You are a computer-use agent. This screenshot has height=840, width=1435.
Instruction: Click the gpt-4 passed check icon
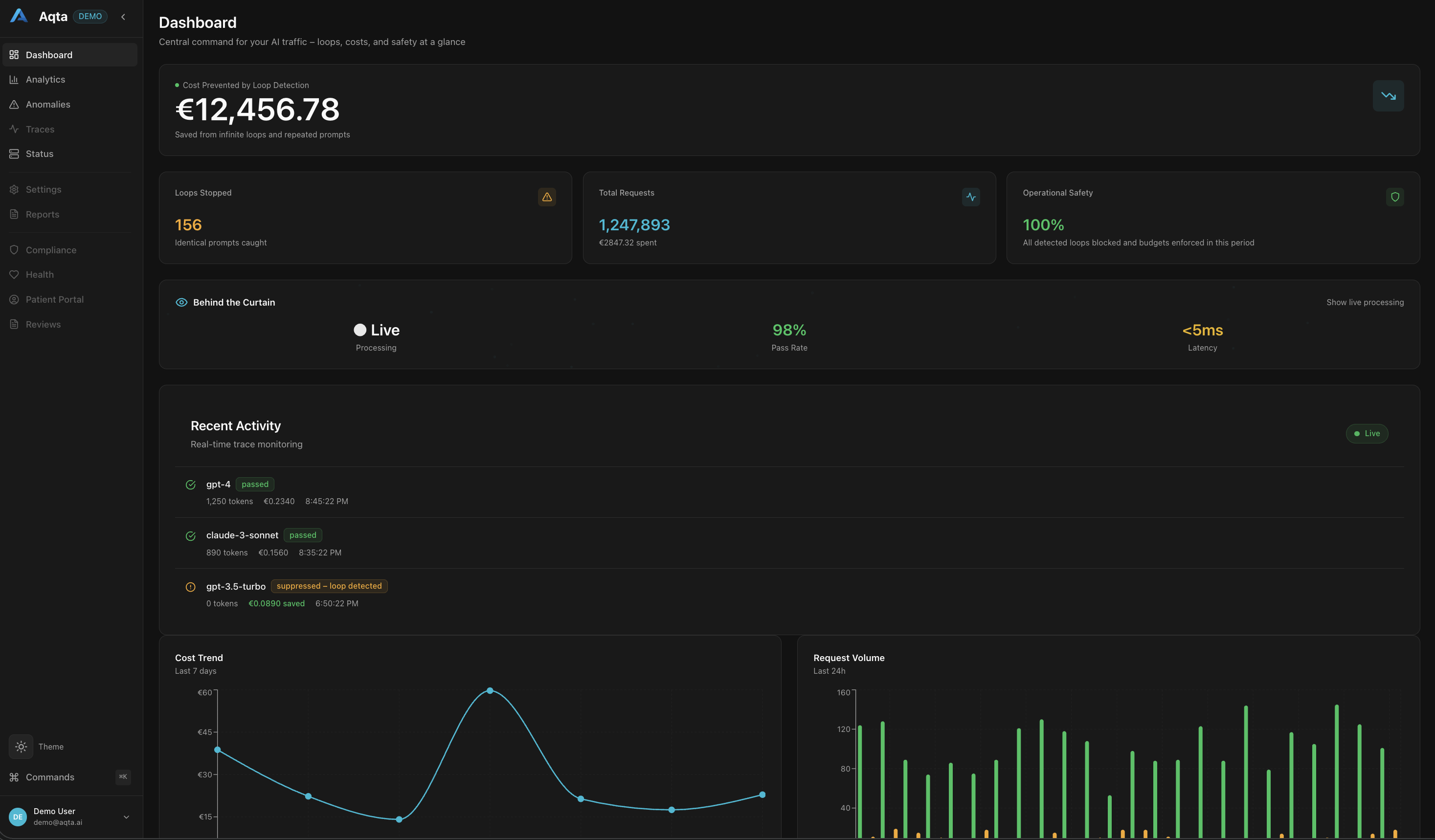[x=190, y=485]
